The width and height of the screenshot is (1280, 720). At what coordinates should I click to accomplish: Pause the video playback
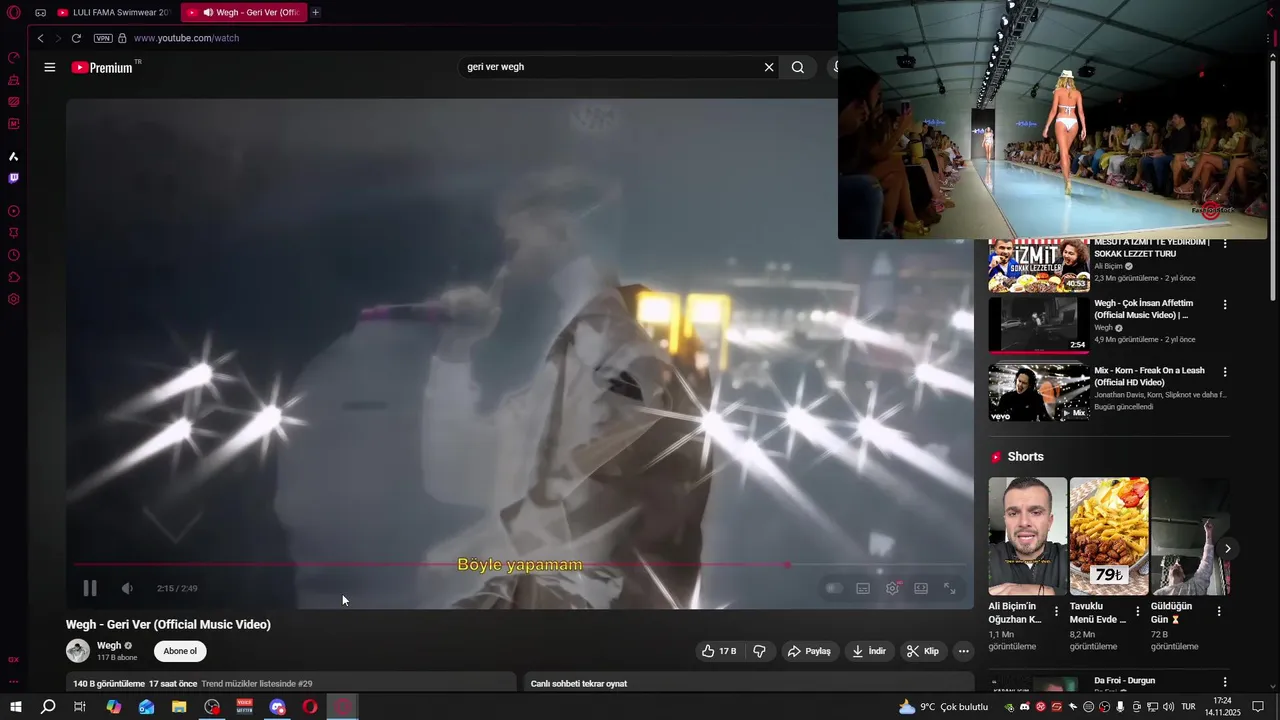[x=90, y=588]
